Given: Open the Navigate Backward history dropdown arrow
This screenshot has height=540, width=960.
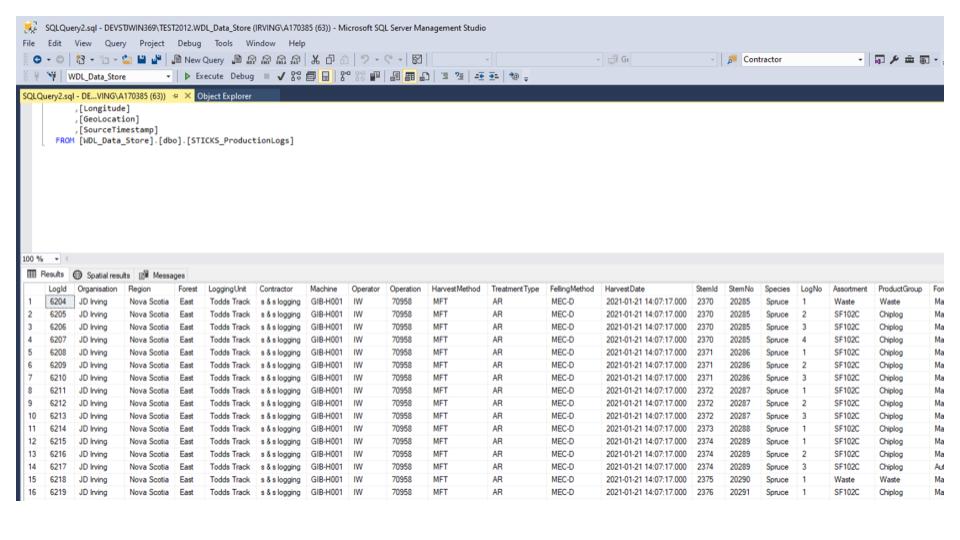Looking at the screenshot, I should pos(48,59).
